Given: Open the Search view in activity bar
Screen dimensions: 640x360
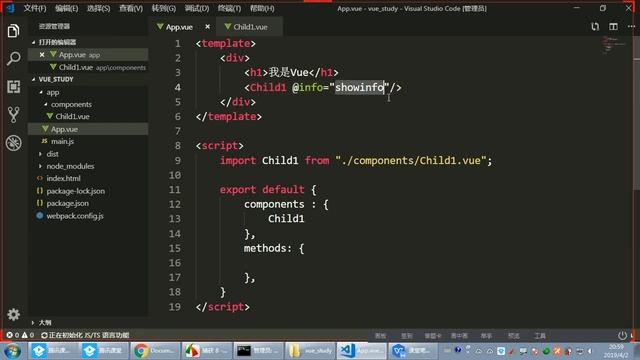Looking at the screenshot, I should pyautogui.click(x=13, y=58).
